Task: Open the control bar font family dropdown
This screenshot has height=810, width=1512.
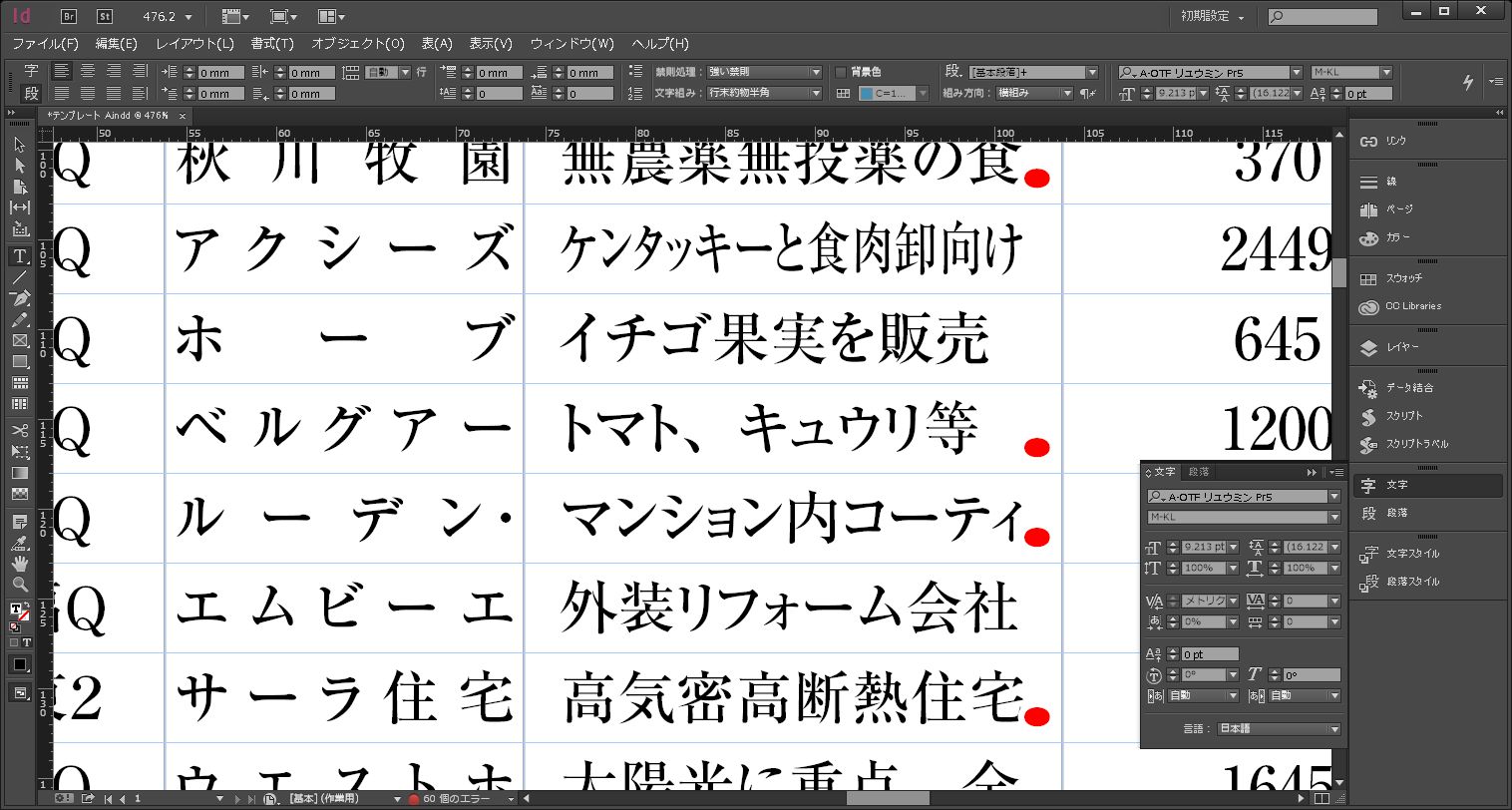Action: 1297,72
